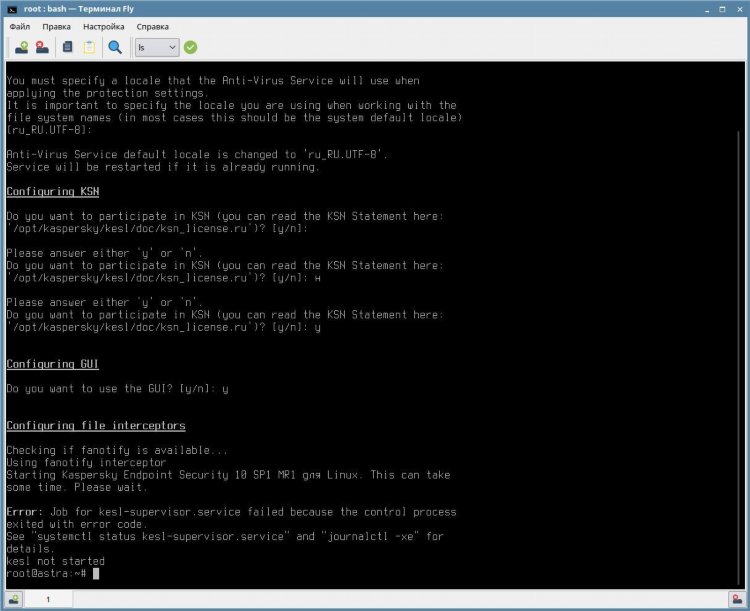Click the 'kesl not started' line

[x=55, y=561]
